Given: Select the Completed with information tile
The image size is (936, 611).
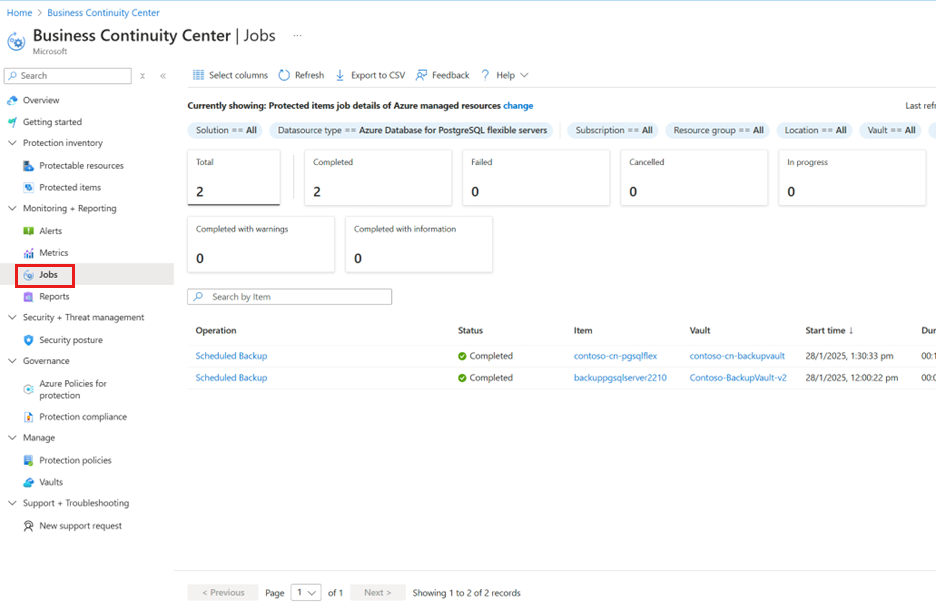Looking at the screenshot, I should click(x=419, y=245).
